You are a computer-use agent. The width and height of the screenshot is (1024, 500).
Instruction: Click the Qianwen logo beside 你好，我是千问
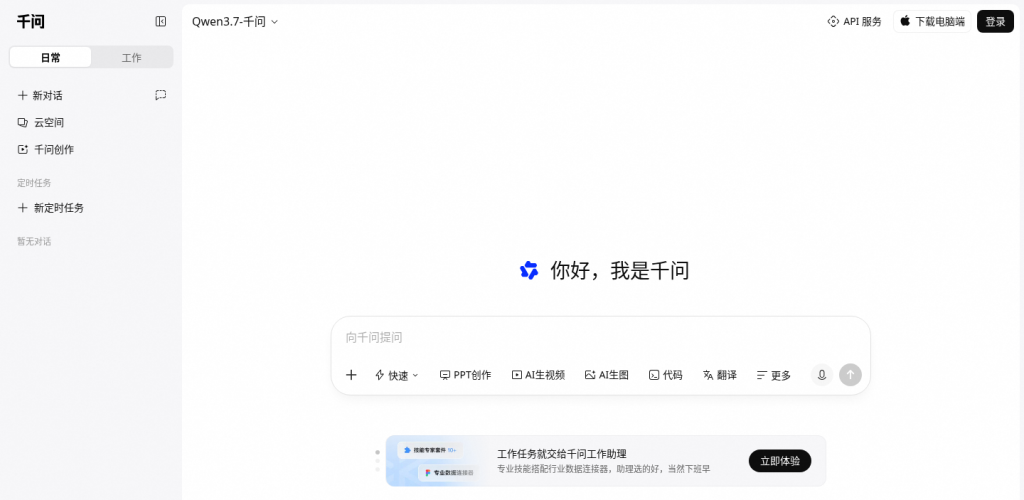529,270
